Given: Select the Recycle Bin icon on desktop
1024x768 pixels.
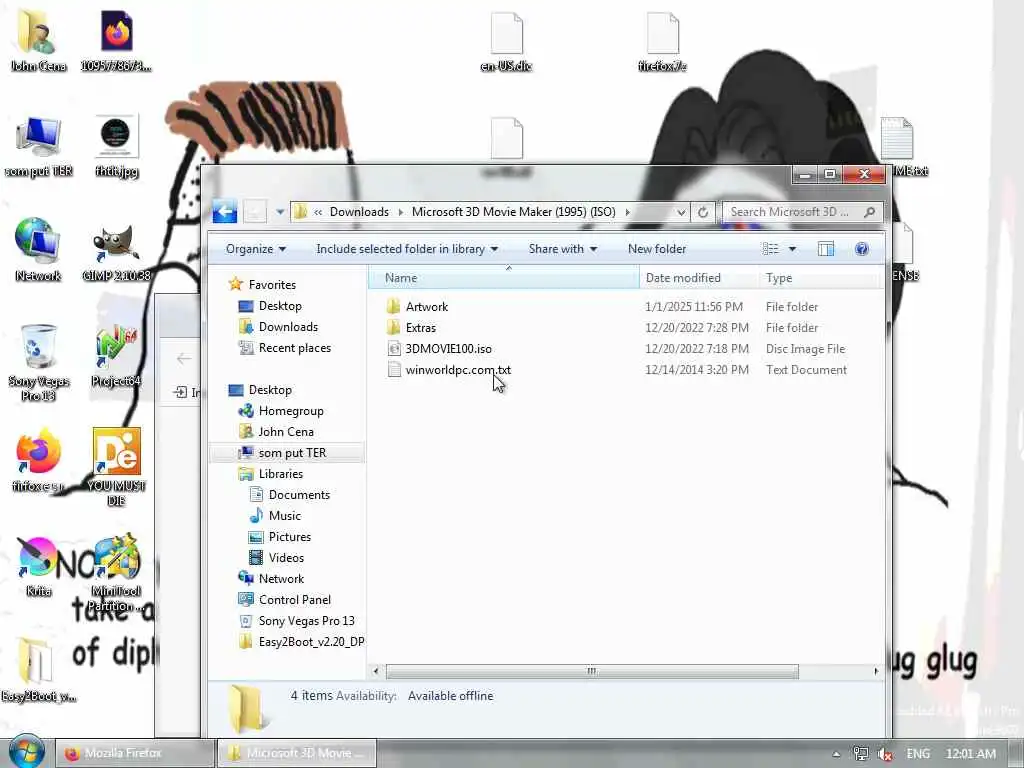Looking at the screenshot, I should pos(38,364).
